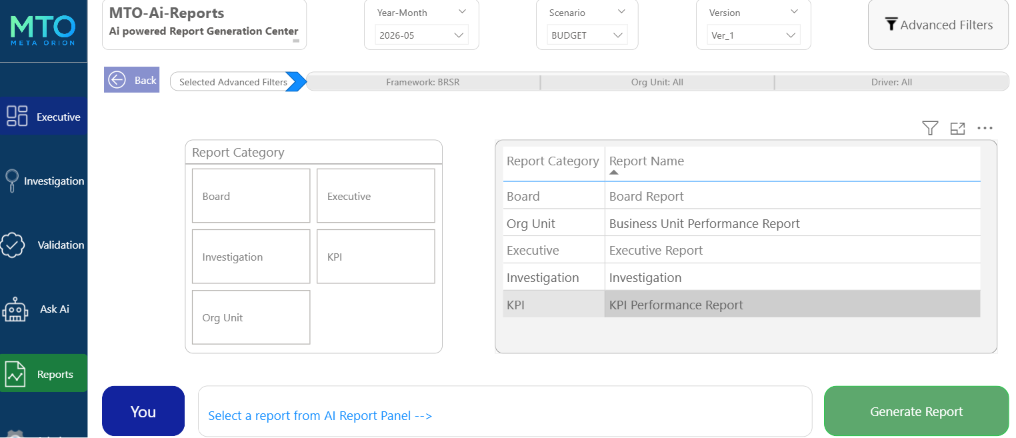Click the Org Unit: All filter segment
This screenshot has height=438, width=1016.
pyautogui.click(x=657, y=82)
